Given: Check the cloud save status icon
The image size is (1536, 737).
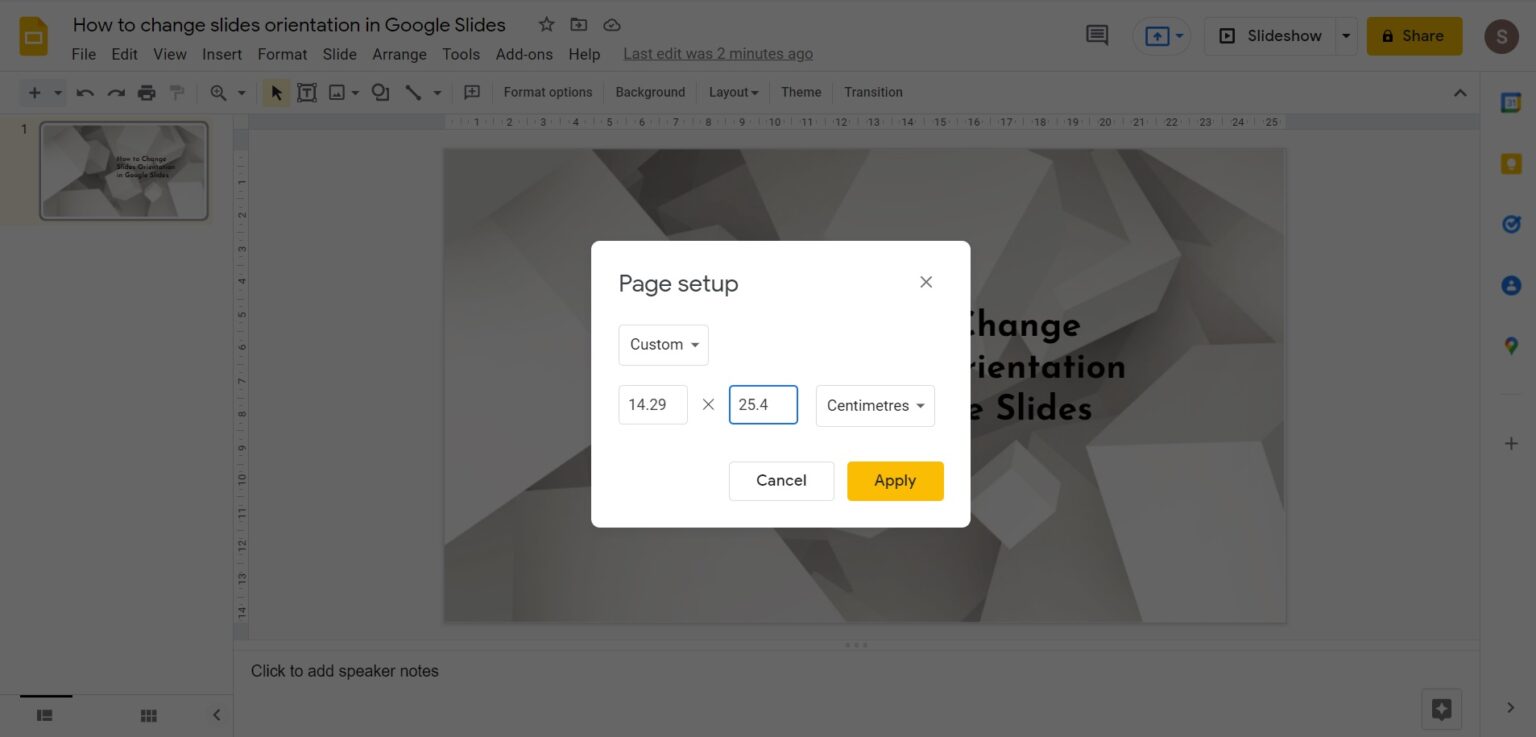Looking at the screenshot, I should [x=612, y=25].
